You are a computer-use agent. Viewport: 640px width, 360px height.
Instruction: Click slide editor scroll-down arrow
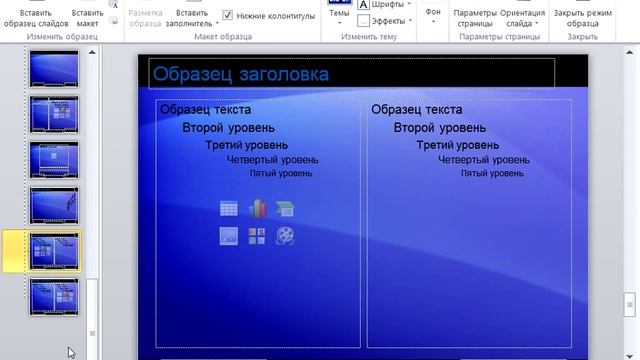[x=630, y=357]
